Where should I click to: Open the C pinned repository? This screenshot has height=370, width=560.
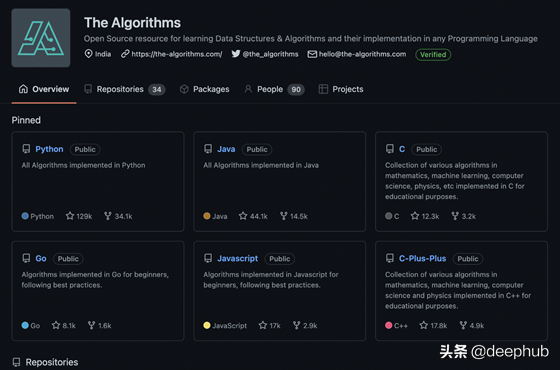pos(402,149)
